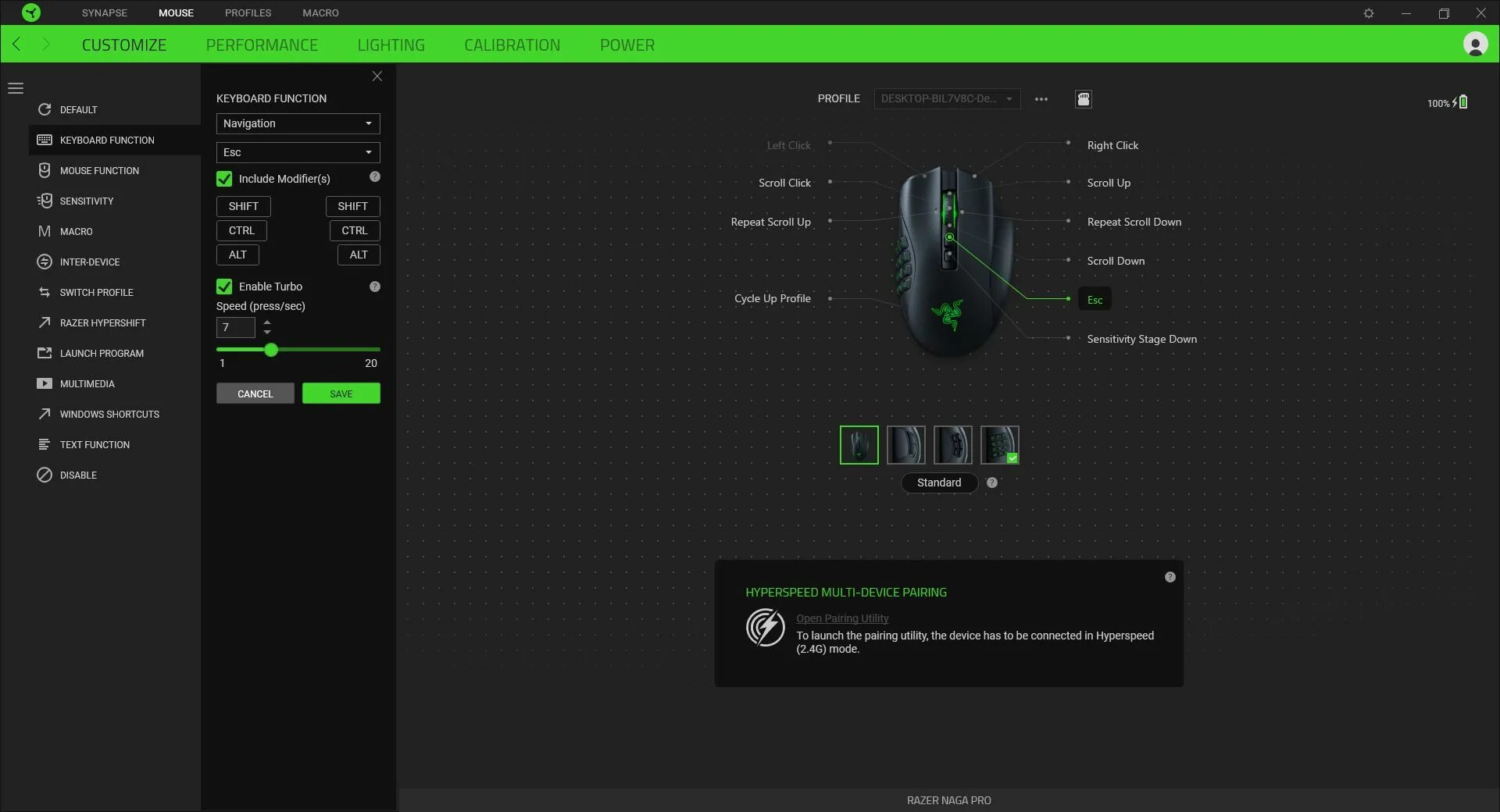Open the Navigation category dropdown
1500x812 pixels.
[x=298, y=123]
